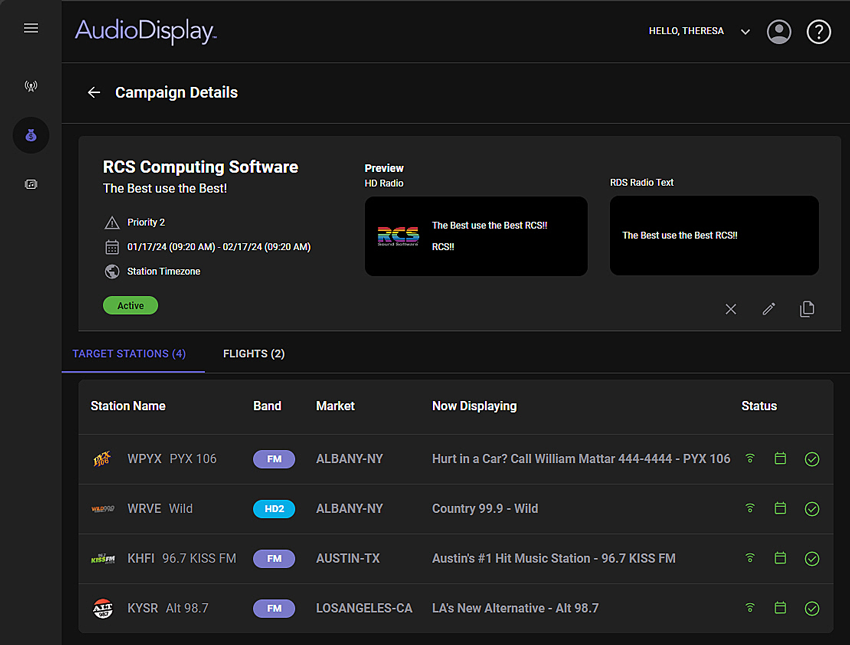Select the KYSR station name

coord(143,609)
